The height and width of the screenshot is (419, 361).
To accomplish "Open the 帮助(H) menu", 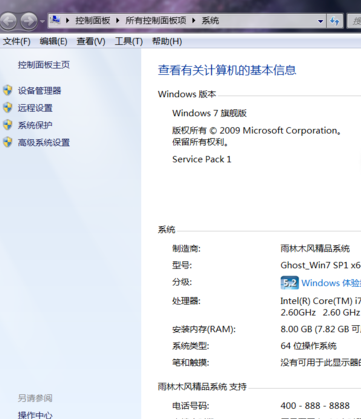I will click(x=167, y=41).
